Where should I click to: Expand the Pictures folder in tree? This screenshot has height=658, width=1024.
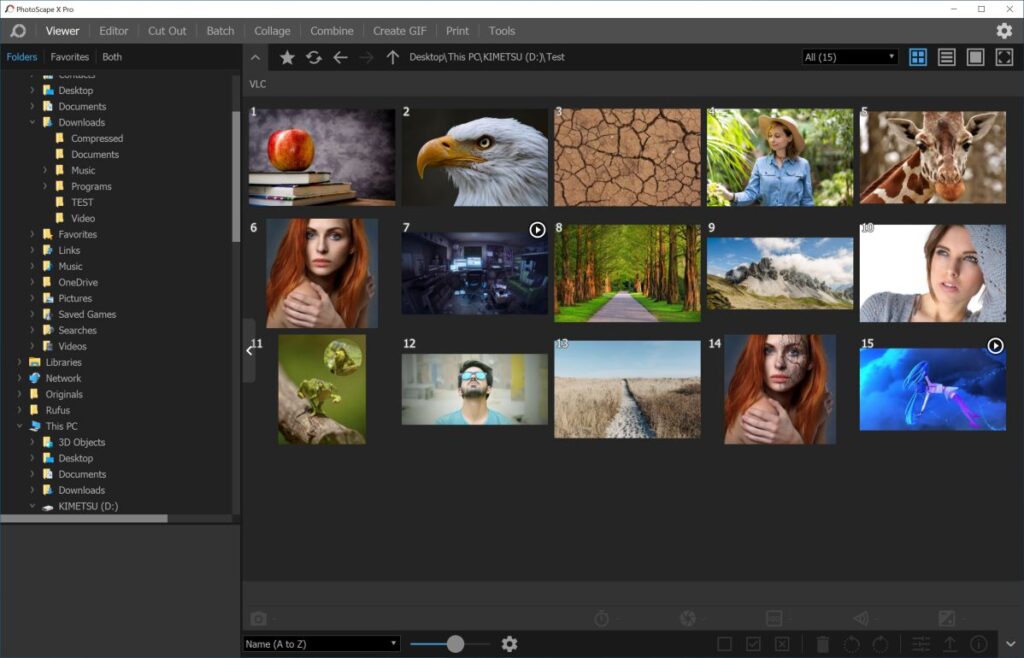[x=32, y=298]
